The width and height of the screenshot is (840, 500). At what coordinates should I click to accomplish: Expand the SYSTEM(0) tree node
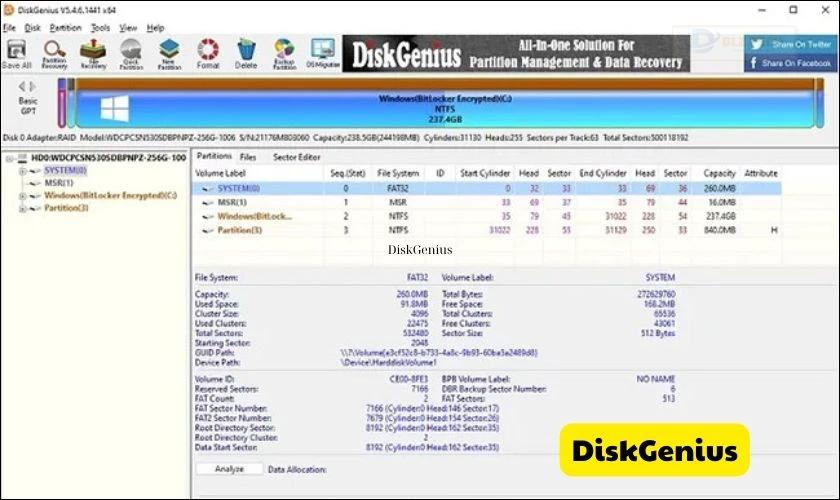pos(22,171)
